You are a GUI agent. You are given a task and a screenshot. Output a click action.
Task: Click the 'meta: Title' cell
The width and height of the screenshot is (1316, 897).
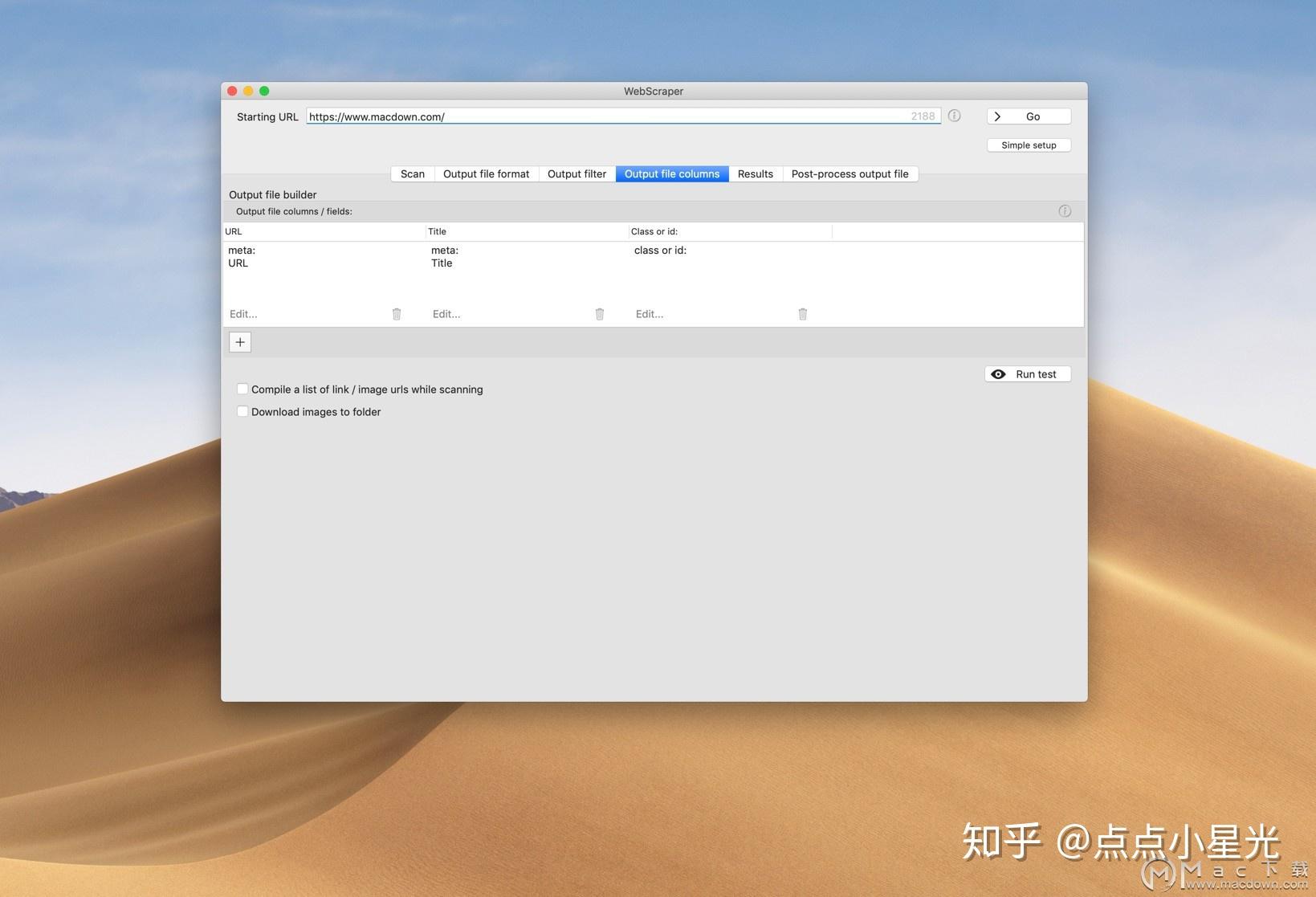tap(445, 257)
